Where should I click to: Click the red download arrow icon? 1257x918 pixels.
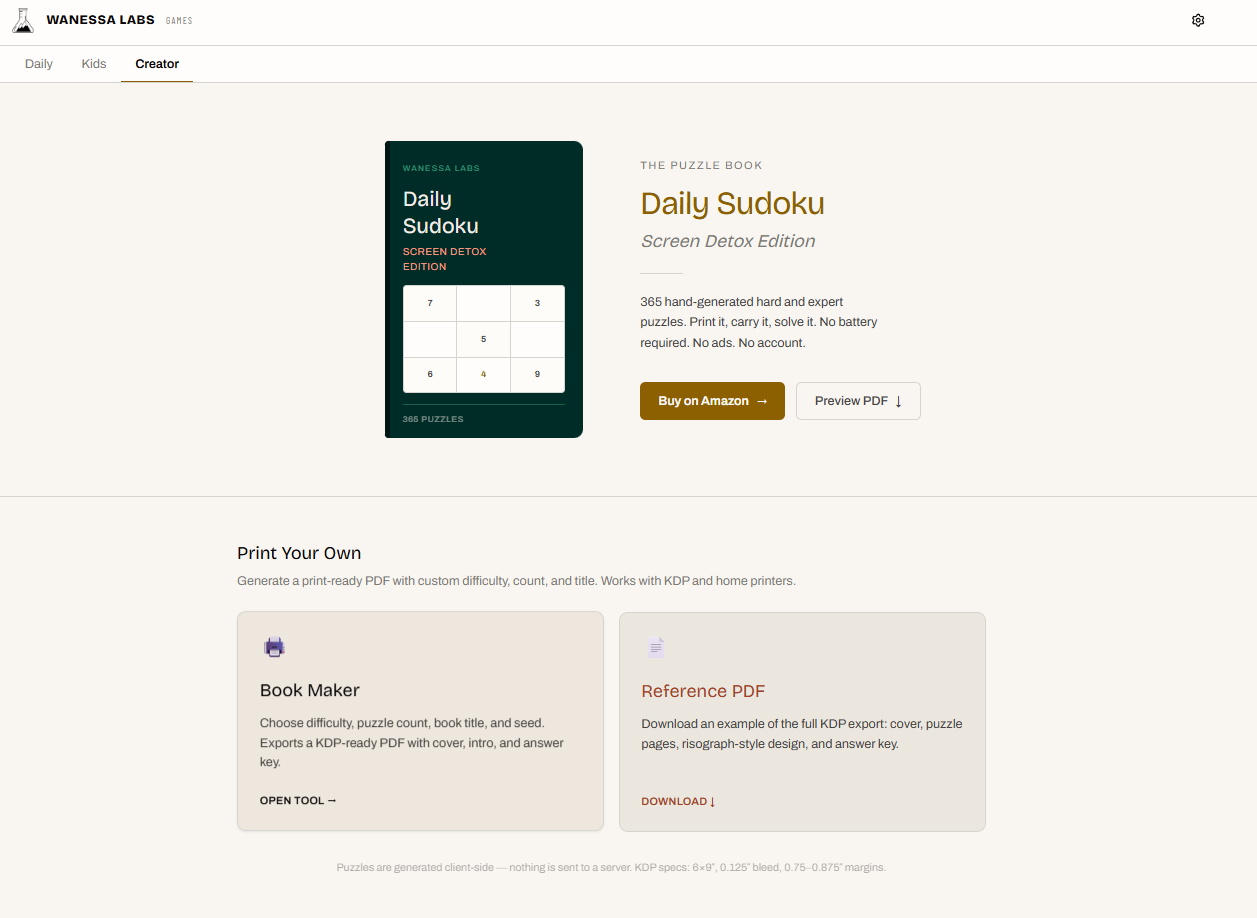point(712,801)
